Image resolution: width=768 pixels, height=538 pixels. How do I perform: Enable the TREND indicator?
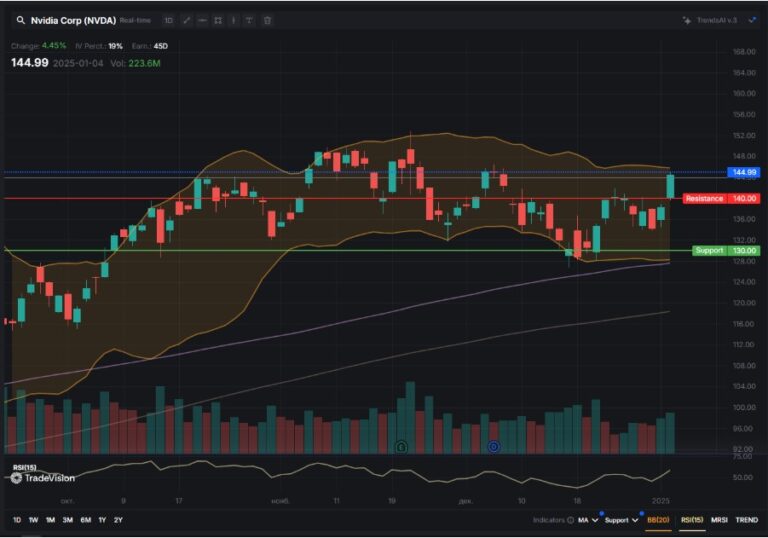click(746, 520)
